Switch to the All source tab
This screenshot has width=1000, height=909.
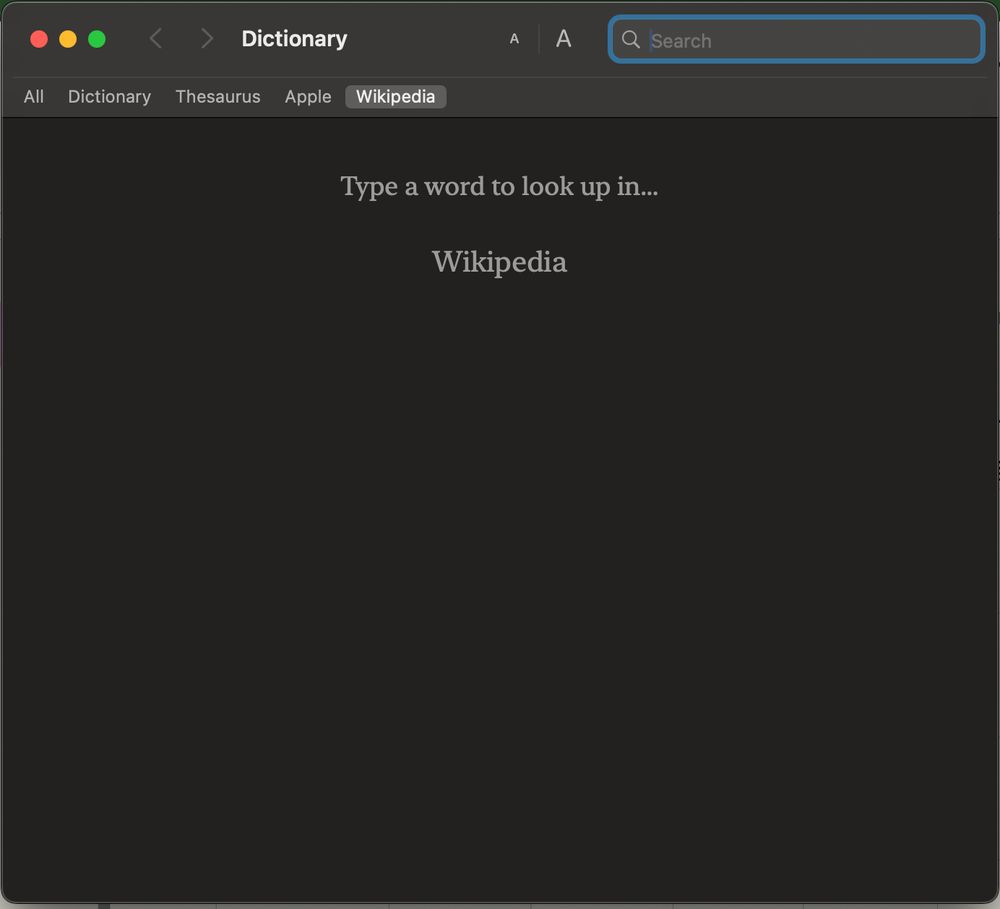click(x=34, y=97)
